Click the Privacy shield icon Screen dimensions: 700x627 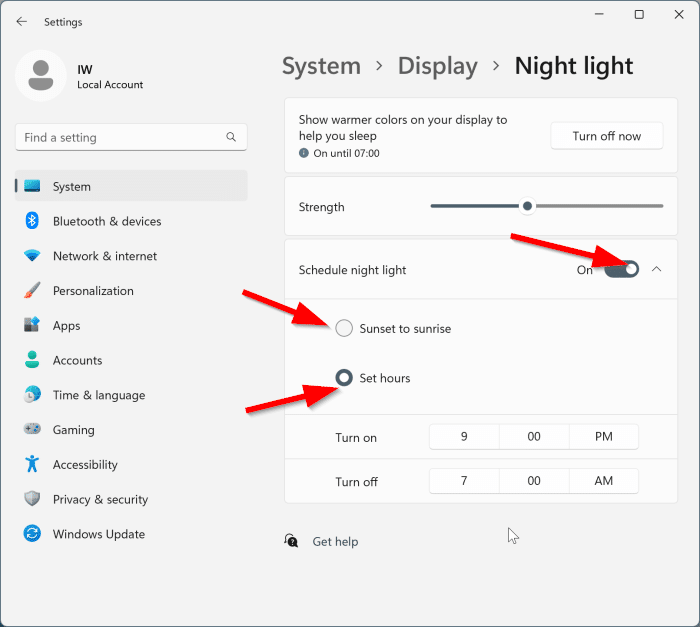tap(32, 498)
